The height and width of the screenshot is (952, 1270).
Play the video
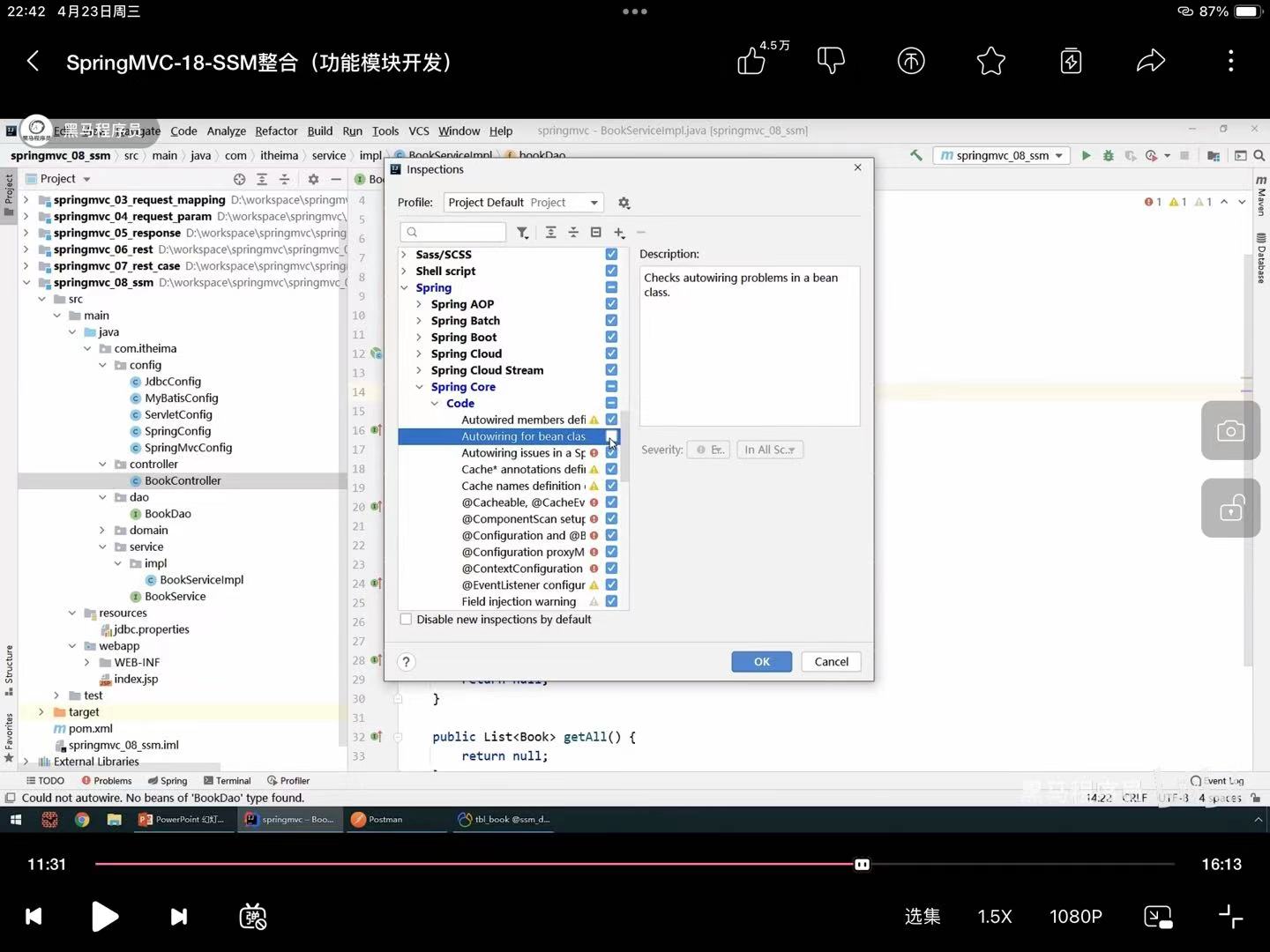(x=104, y=917)
